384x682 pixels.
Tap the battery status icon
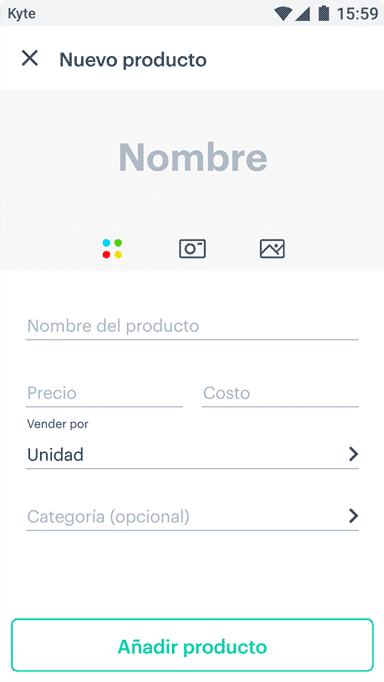(323, 13)
